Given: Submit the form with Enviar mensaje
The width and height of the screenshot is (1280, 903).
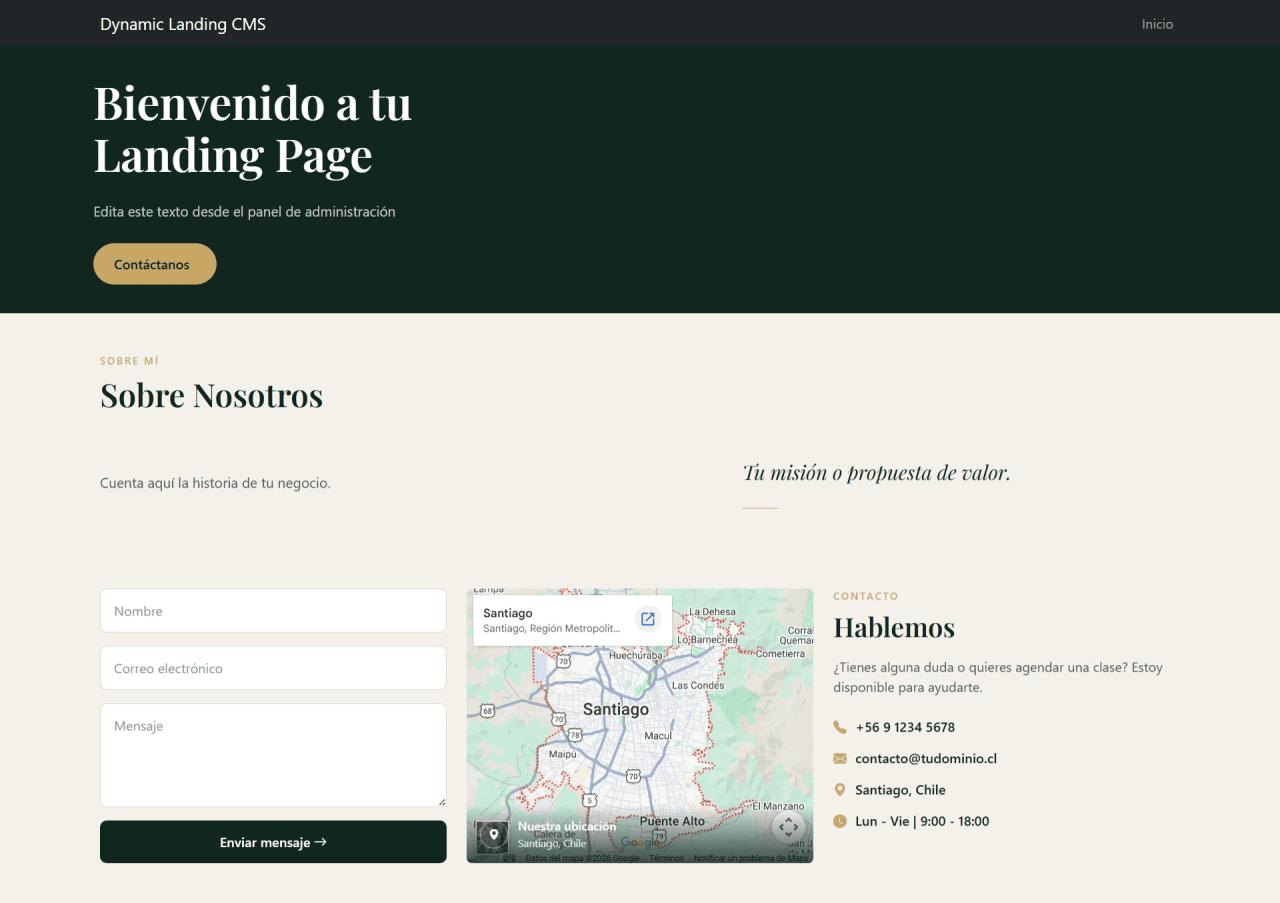Looking at the screenshot, I should point(273,842).
